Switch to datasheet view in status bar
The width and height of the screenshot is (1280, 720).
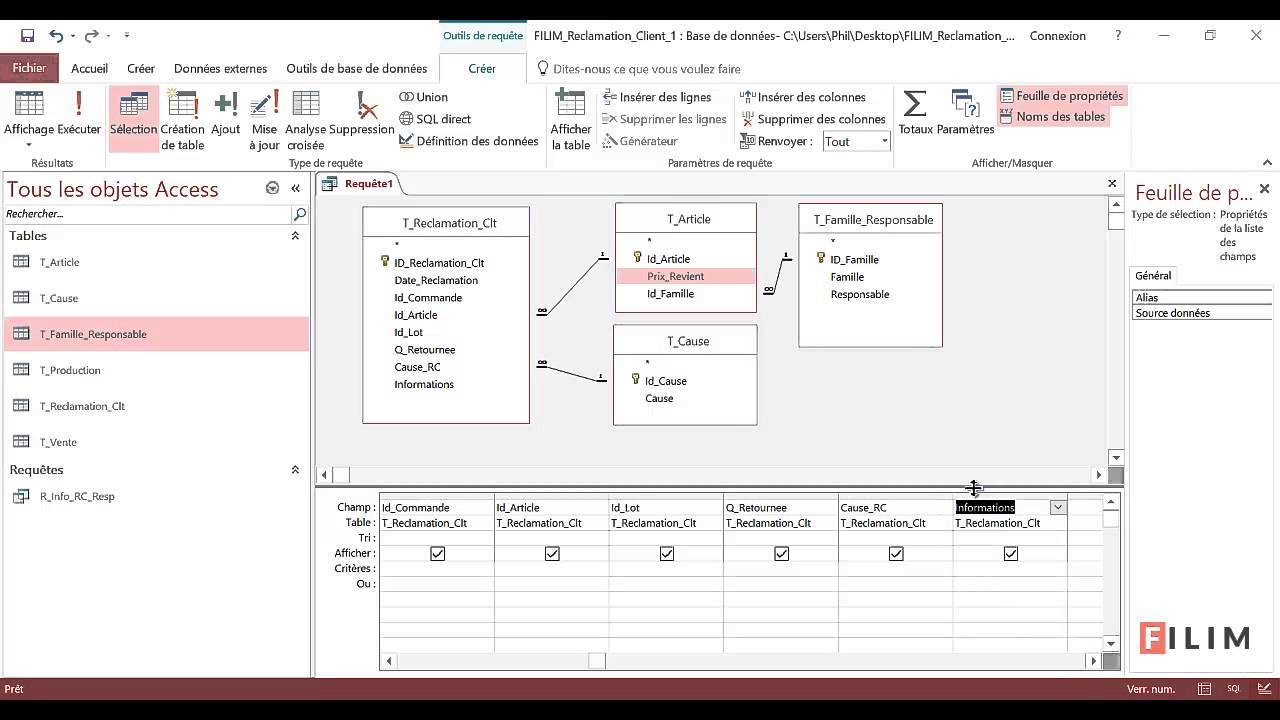coord(1205,689)
